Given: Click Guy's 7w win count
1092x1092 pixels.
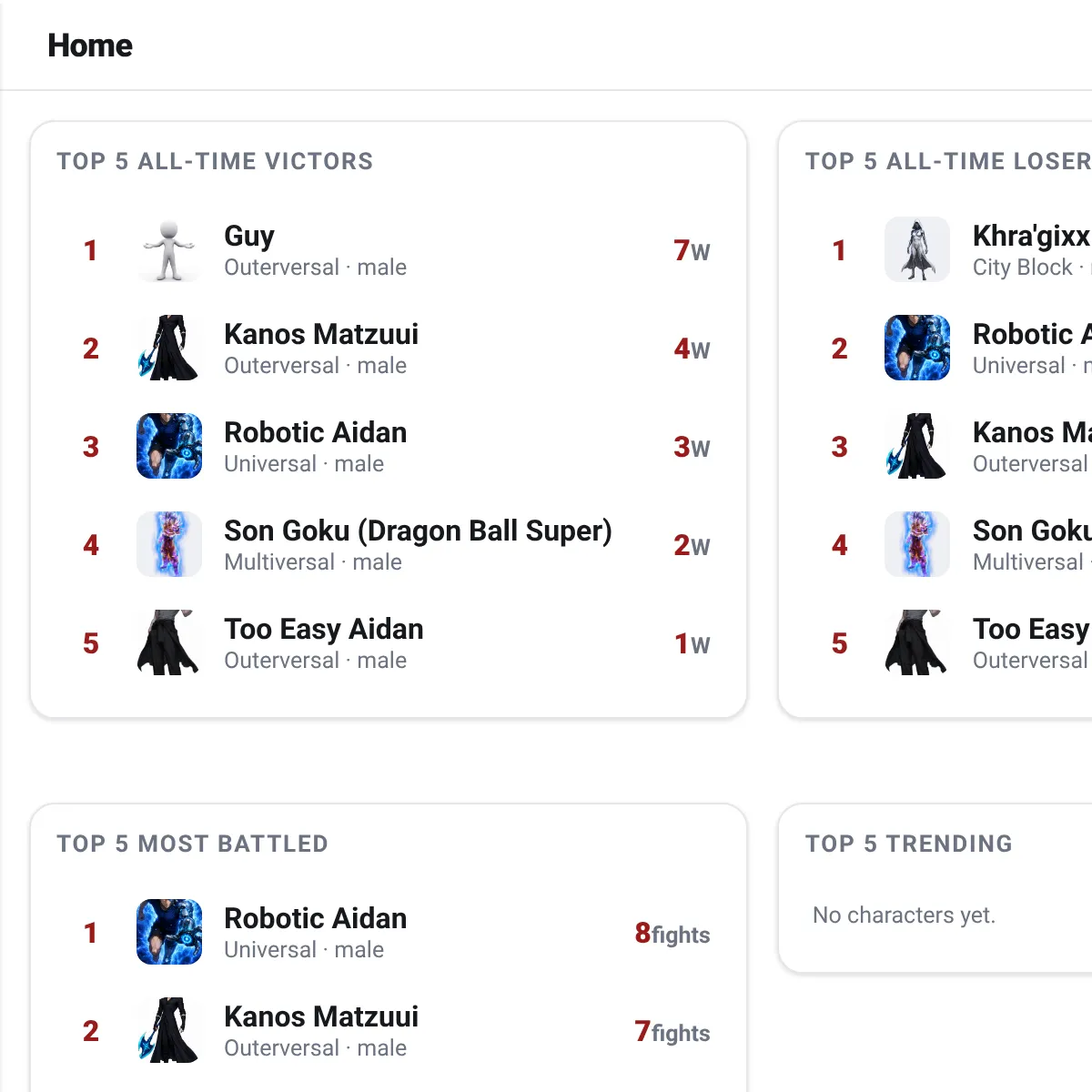Looking at the screenshot, I should pyautogui.click(x=692, y=250).
